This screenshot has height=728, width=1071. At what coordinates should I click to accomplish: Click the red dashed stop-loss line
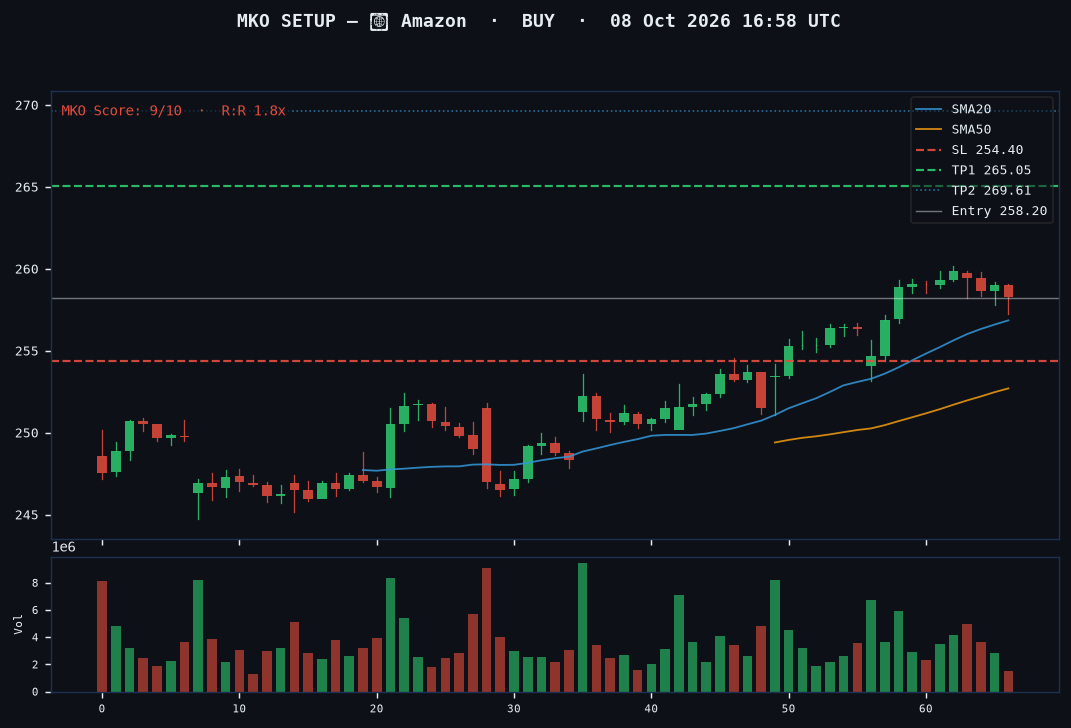coord(555,361)
